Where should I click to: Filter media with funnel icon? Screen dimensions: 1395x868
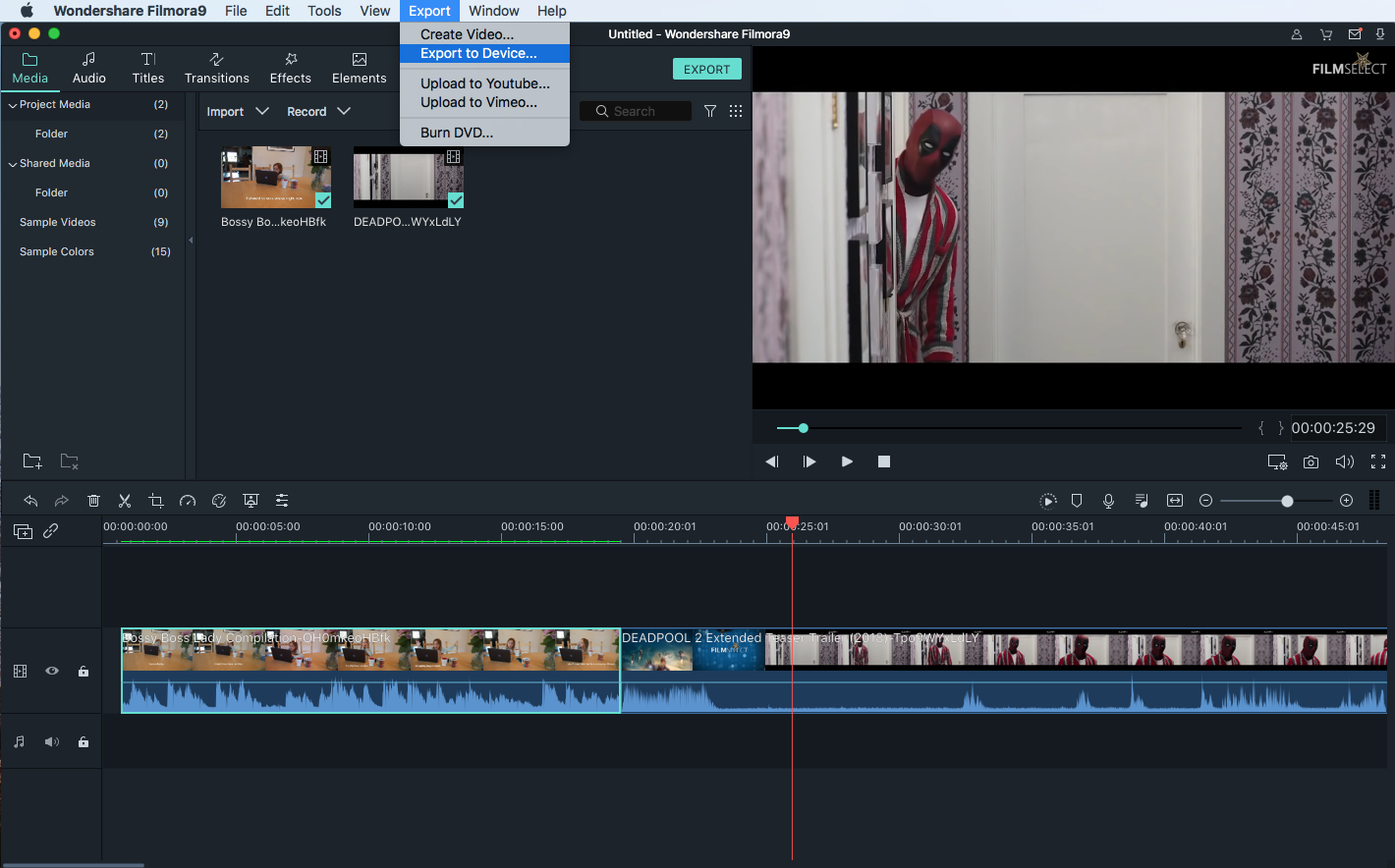point(710,111)
